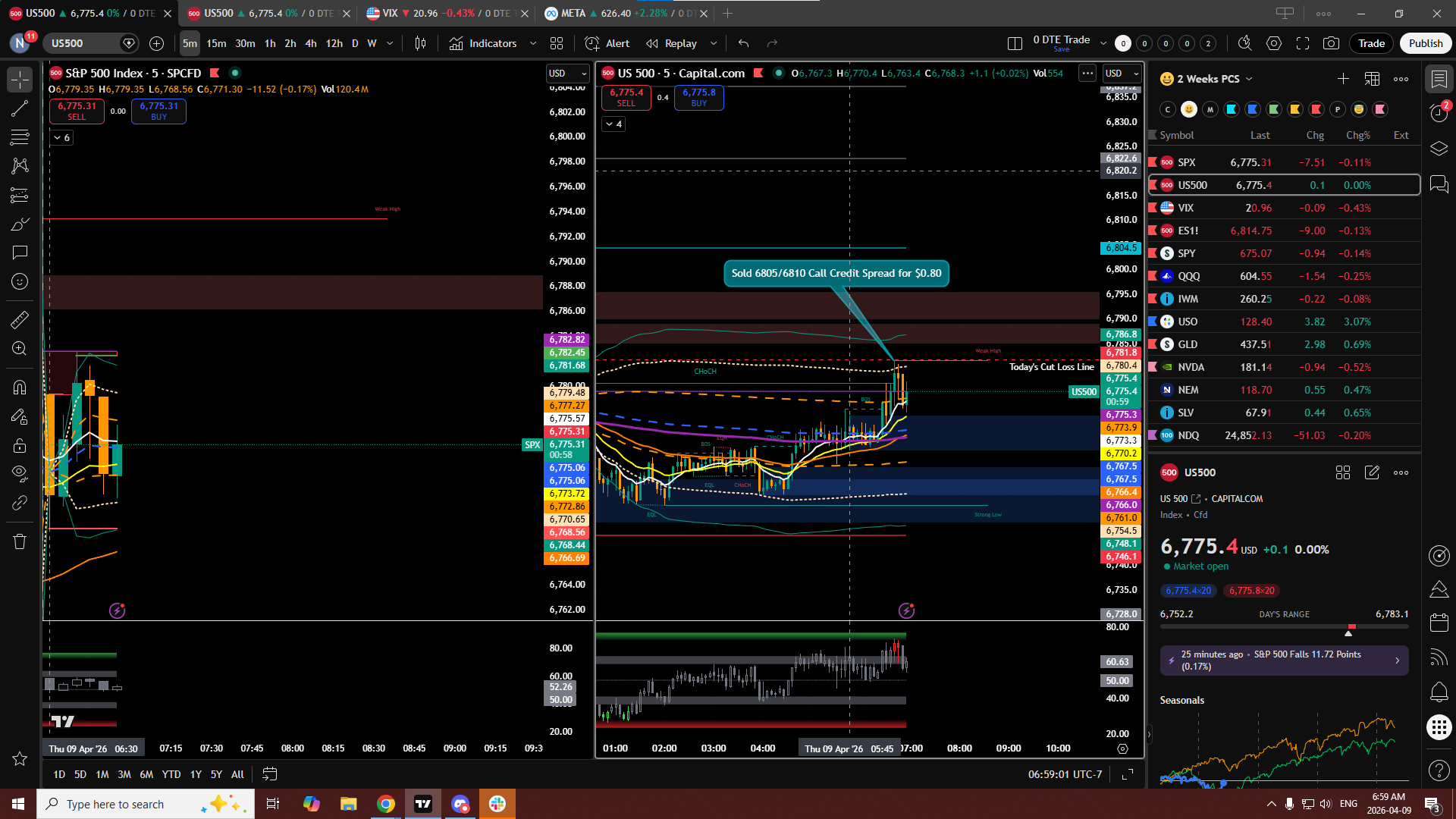The width and height of the screenshot is (1456, 819).
Task: Switch to the VIX tab
Action: (390, 13)
